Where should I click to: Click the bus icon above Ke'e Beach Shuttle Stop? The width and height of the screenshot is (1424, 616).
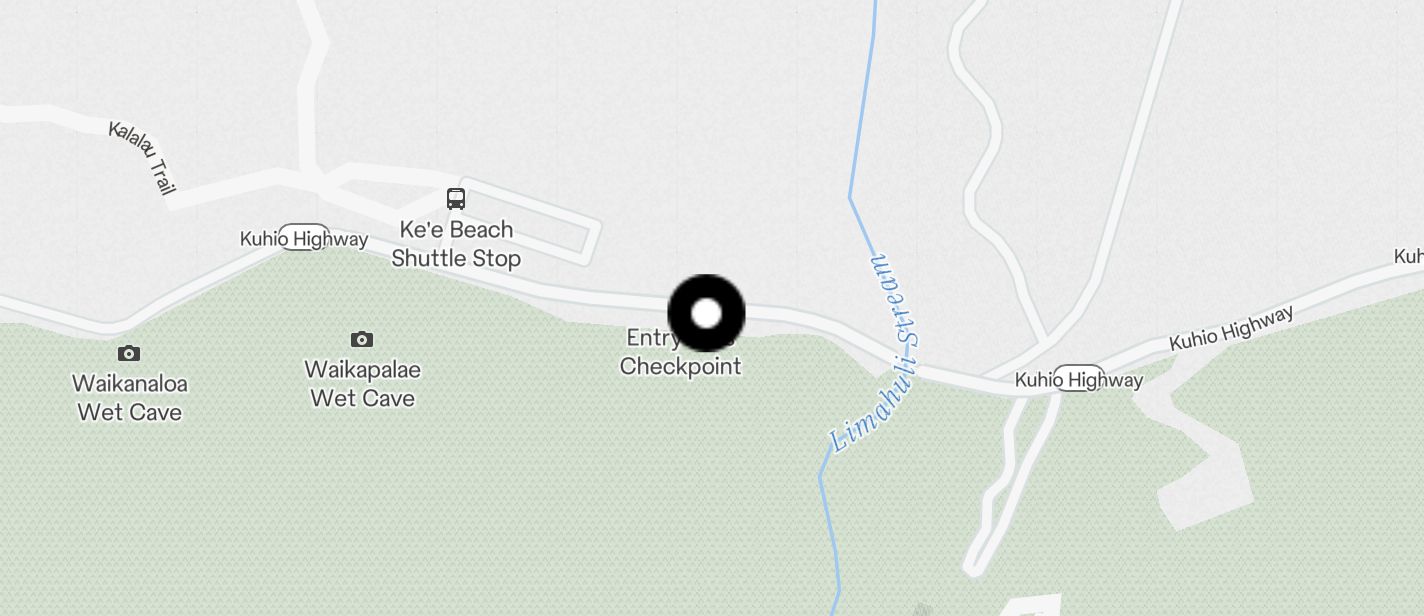456,198
